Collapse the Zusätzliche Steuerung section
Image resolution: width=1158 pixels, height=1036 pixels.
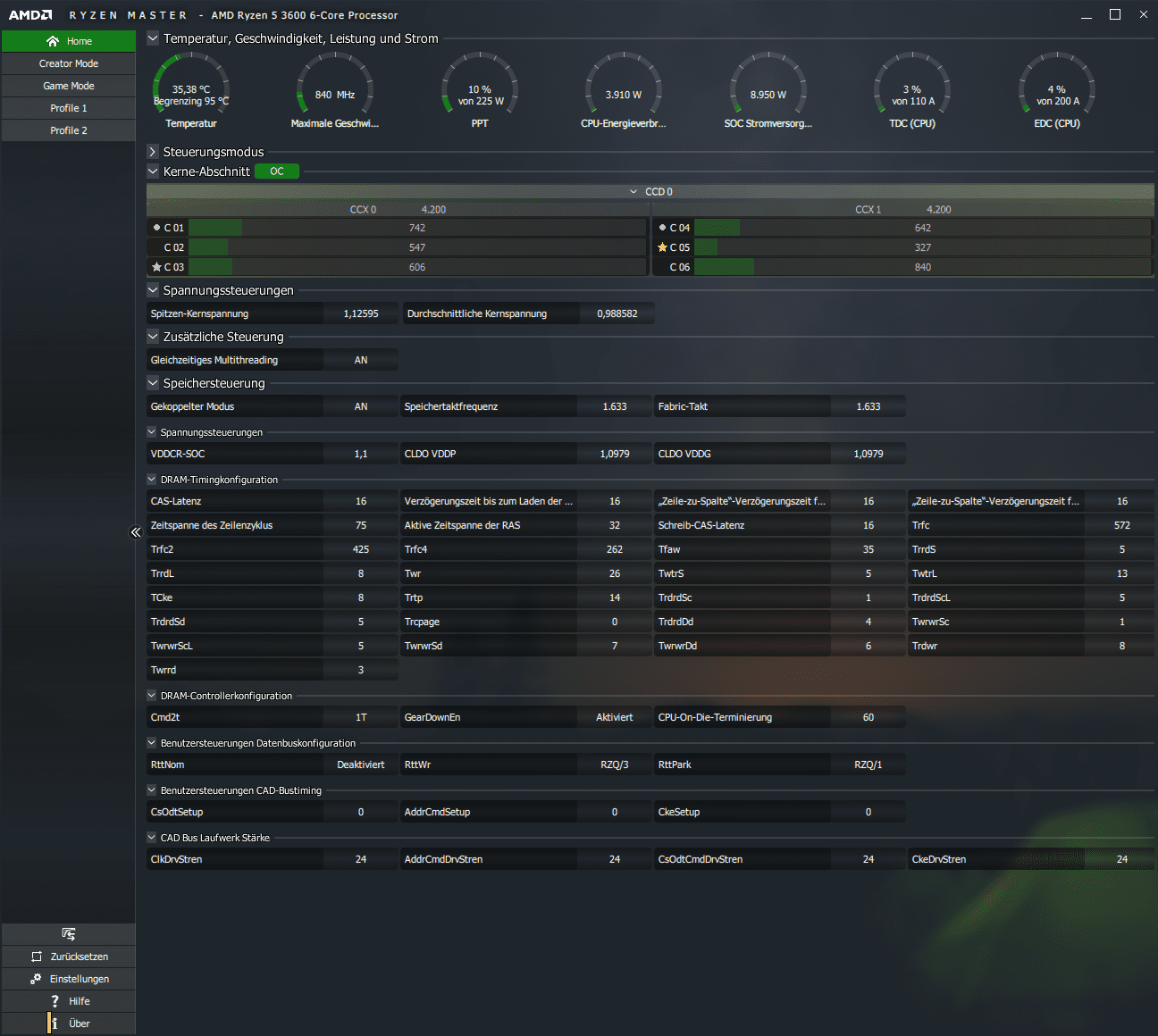(x=153, y=337)
